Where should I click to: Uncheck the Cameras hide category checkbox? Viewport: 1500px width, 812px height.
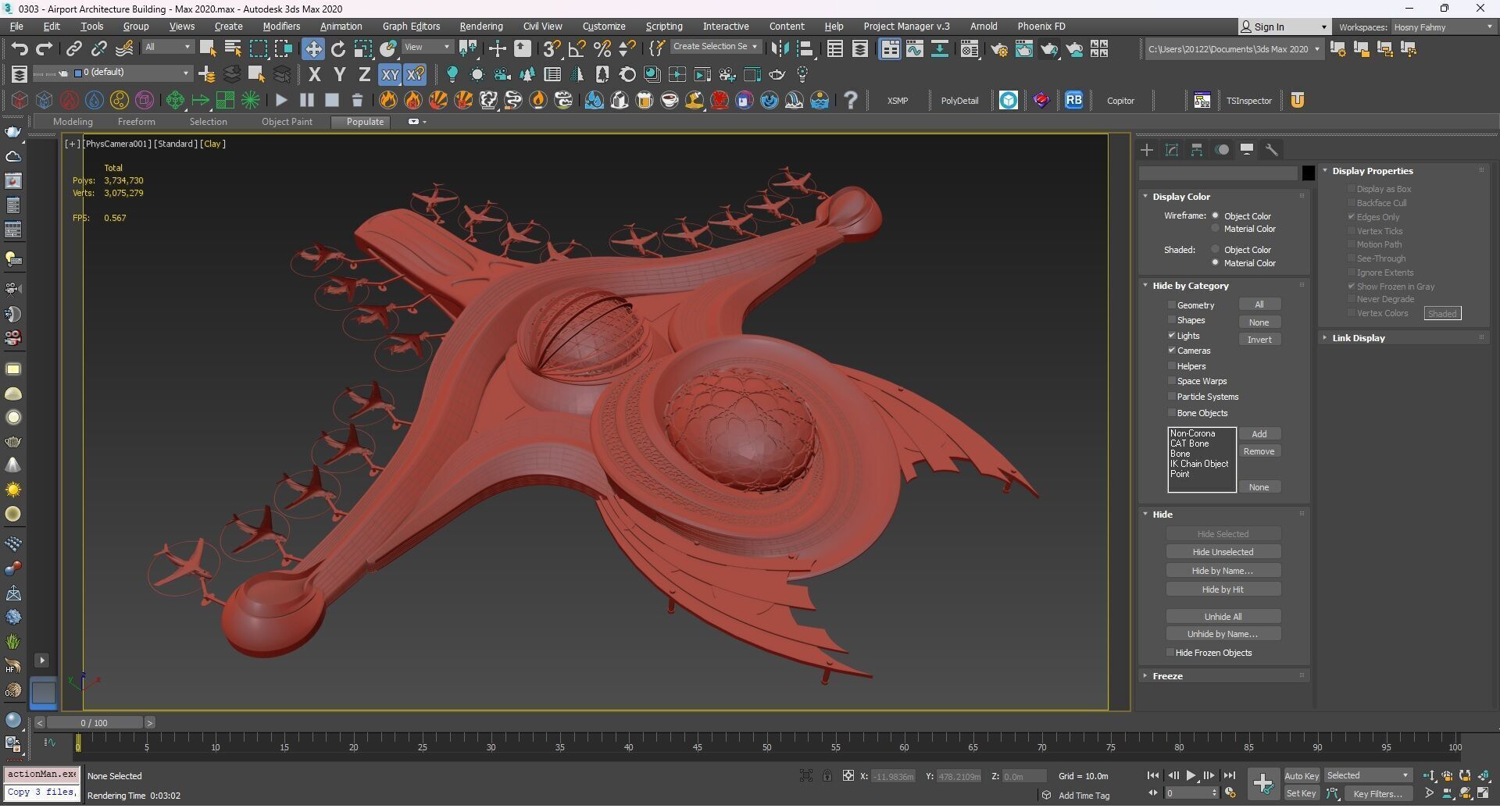(x=1171, y=351)
